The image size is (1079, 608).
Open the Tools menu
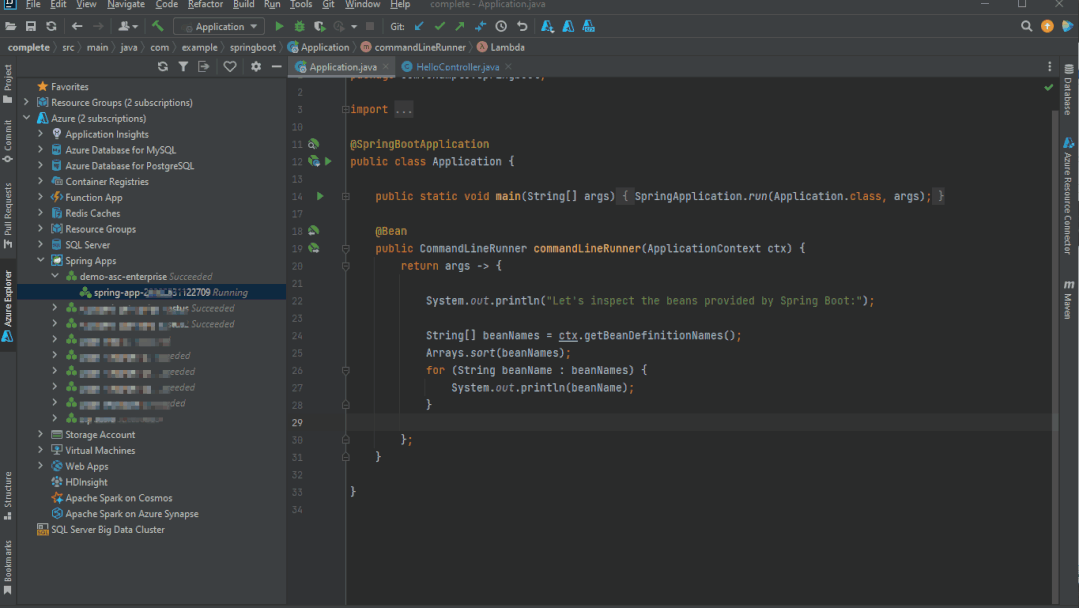[301, 4]
